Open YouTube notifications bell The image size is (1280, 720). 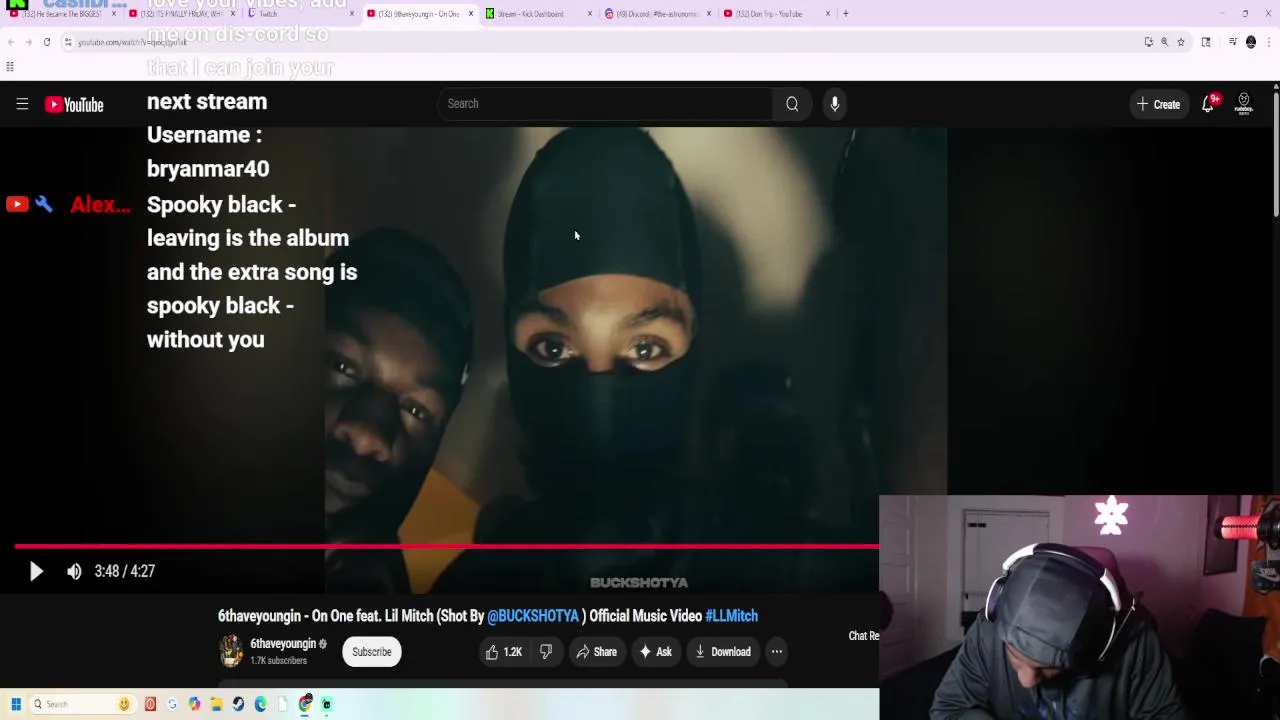coord(1208,104)
